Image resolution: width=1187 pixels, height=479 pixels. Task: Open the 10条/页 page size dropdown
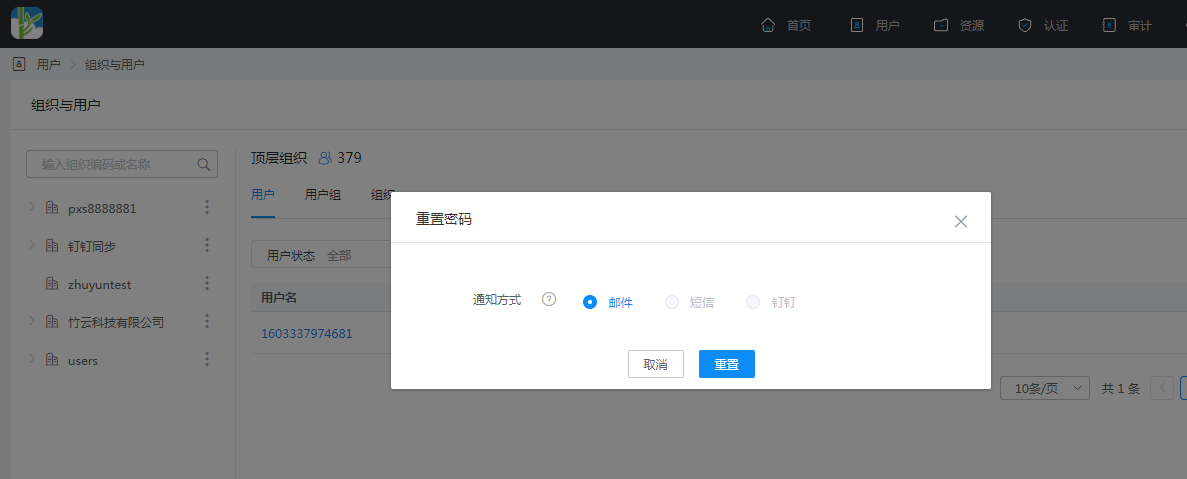(x=1045, y=388)
